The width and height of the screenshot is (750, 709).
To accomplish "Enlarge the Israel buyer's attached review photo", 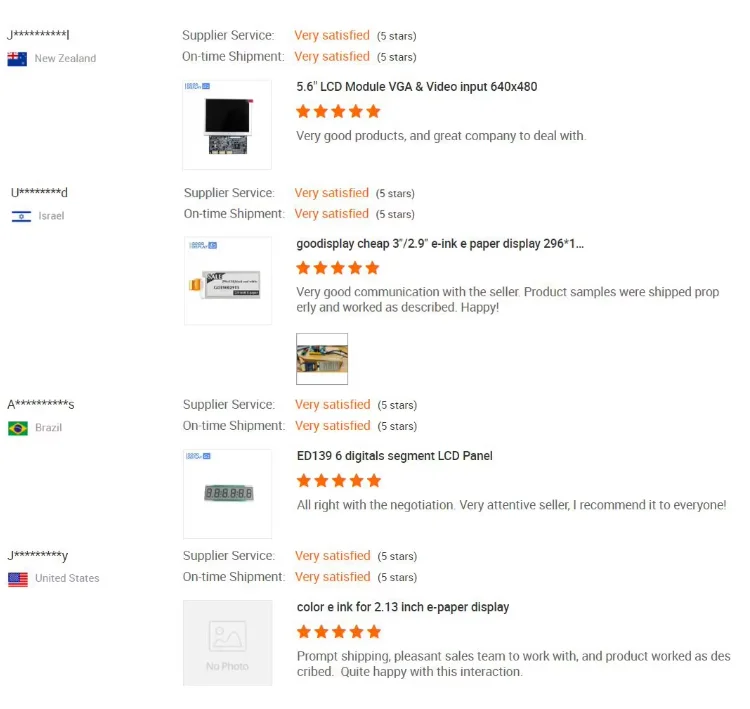I will 322,359.
